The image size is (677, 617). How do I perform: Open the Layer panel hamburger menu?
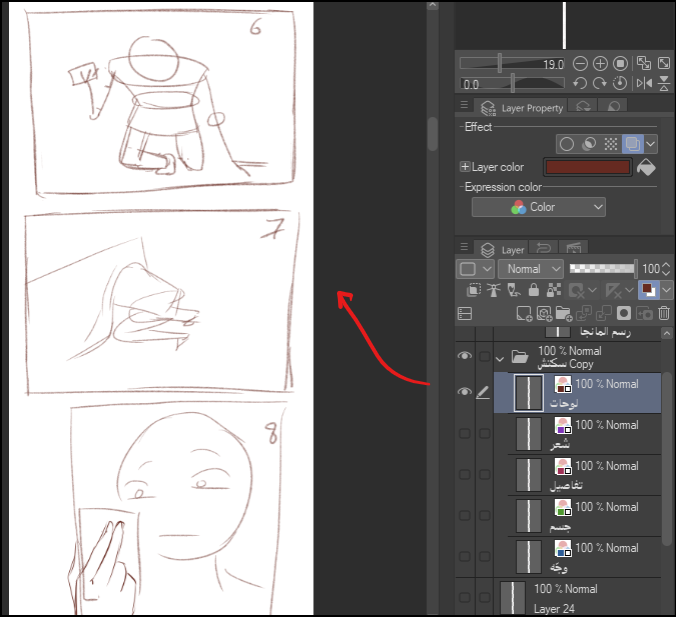464,247
